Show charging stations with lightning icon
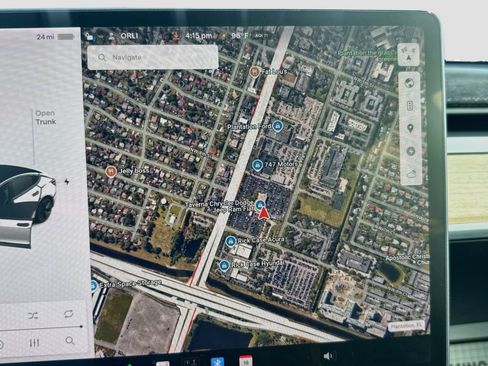 pos(411,151)
